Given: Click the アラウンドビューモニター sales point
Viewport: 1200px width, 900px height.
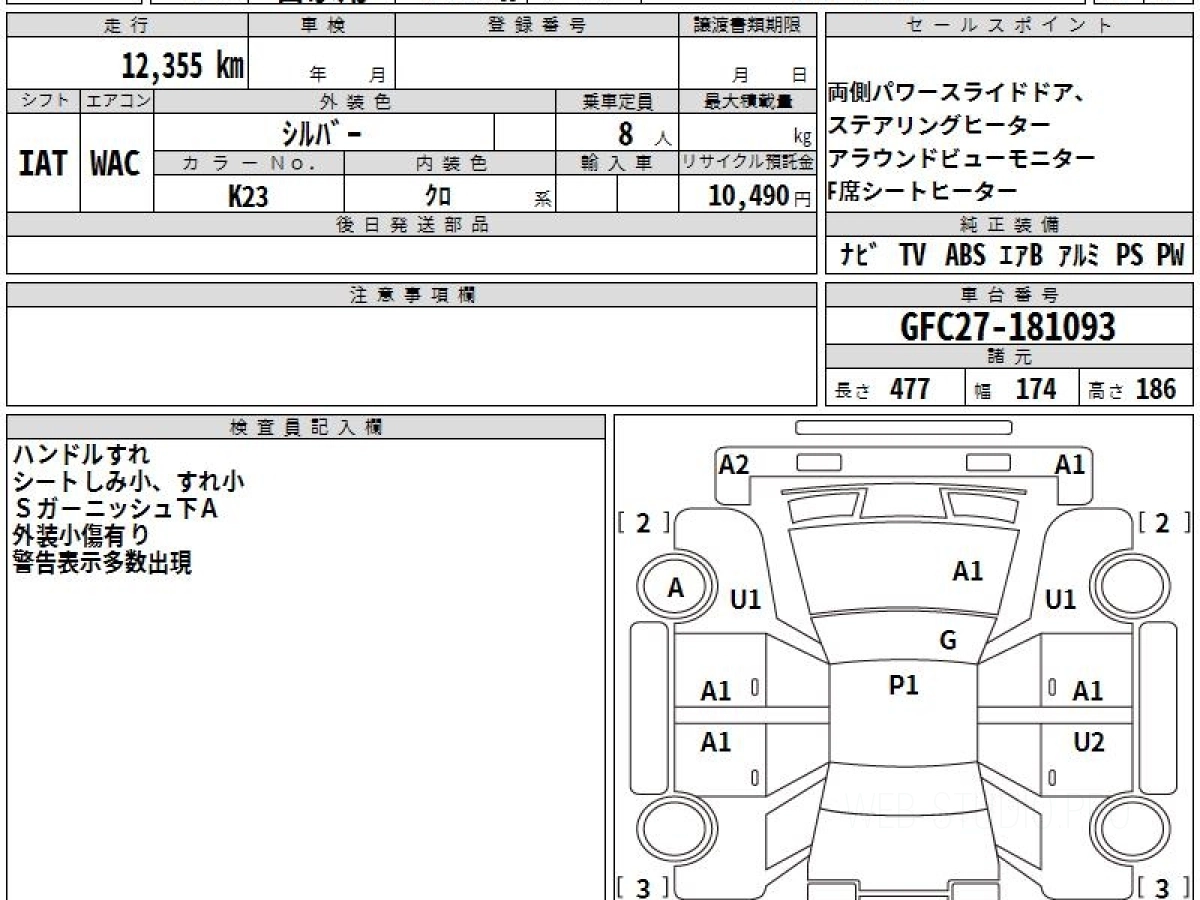Looking at the screenshot, I should pos(961,158).
